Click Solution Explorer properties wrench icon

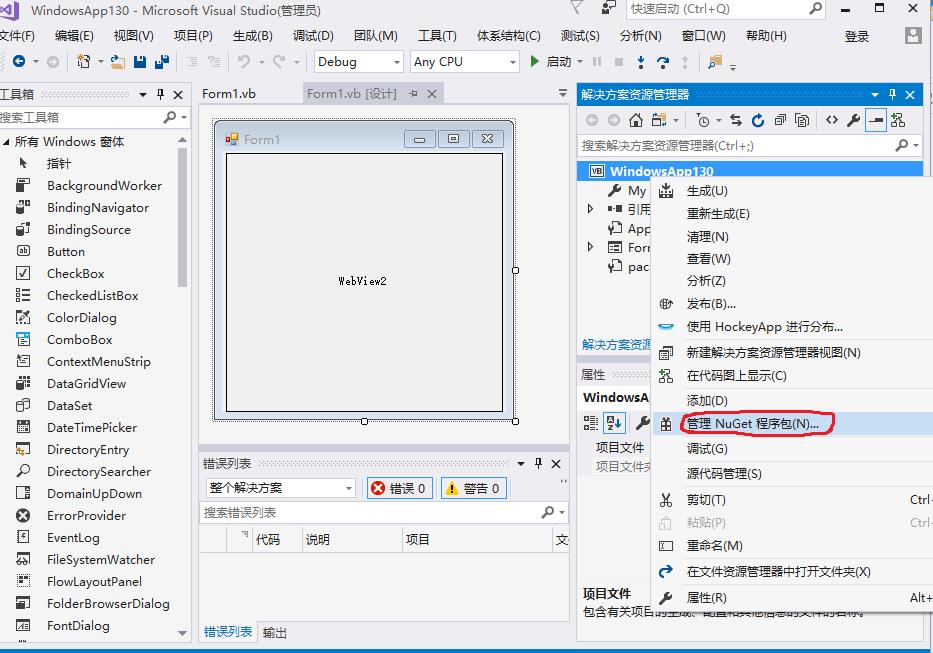click(x=854, y=121)
